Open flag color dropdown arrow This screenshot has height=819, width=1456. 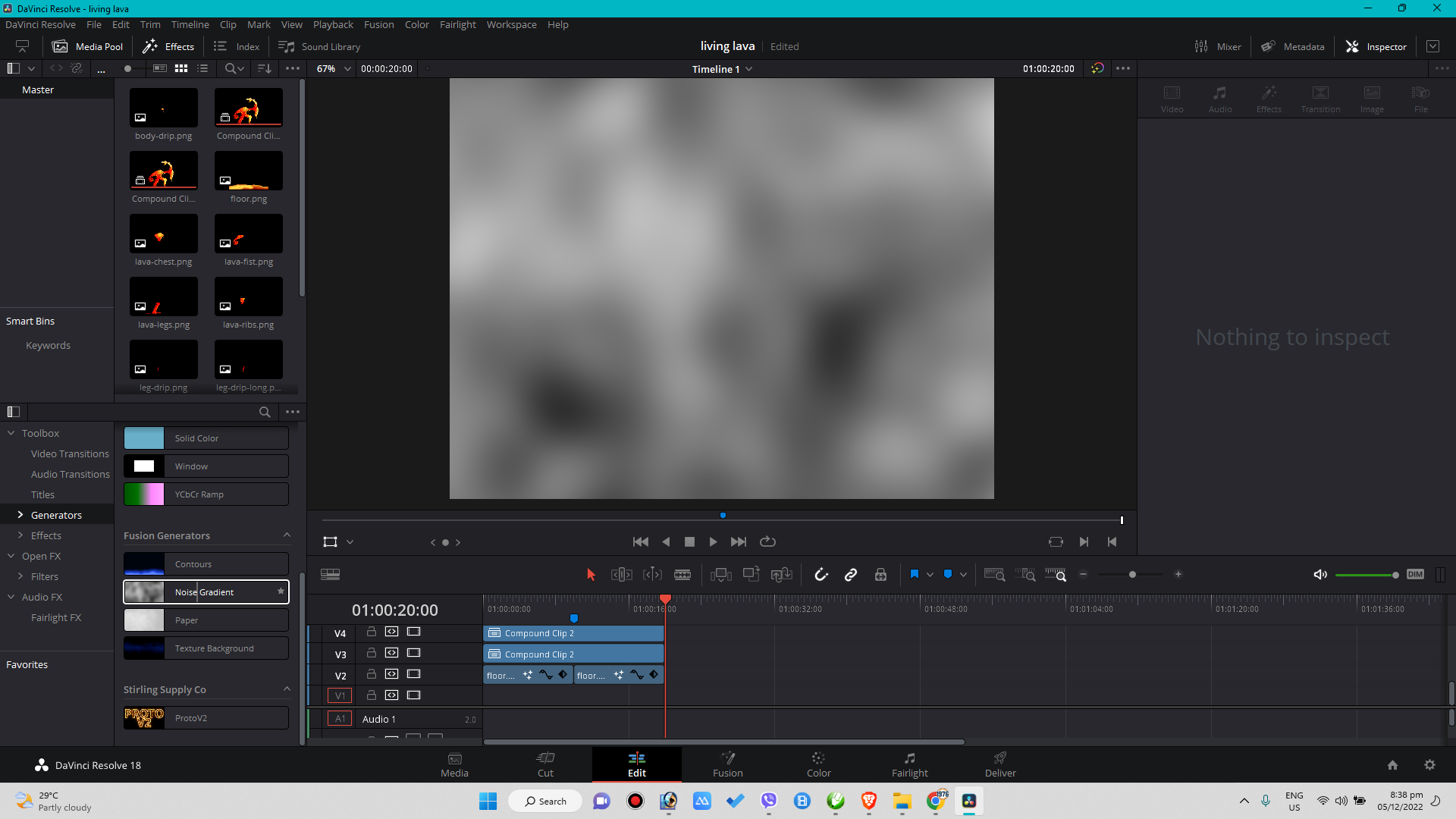[x=930, y=575]
